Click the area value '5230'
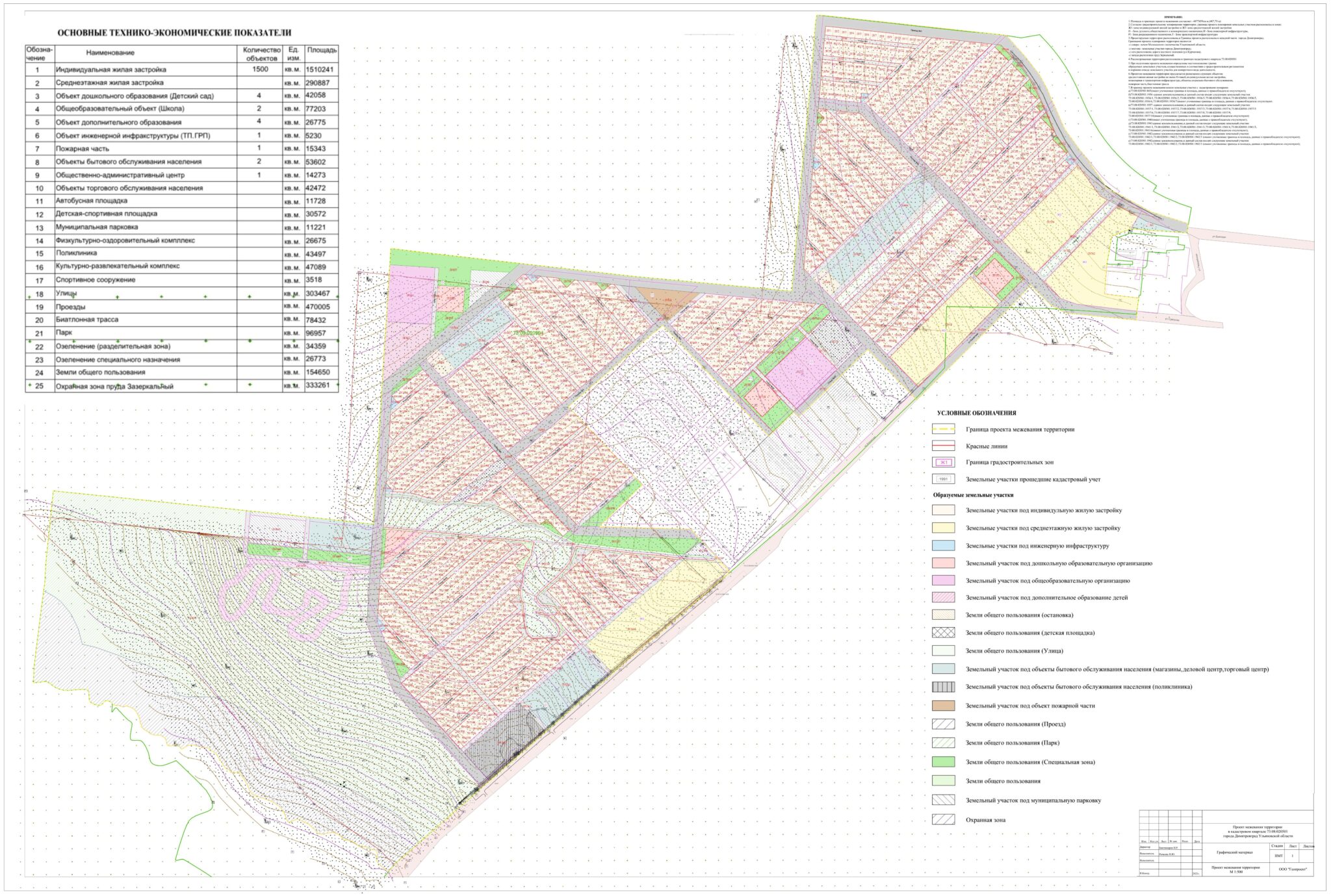 313,136
